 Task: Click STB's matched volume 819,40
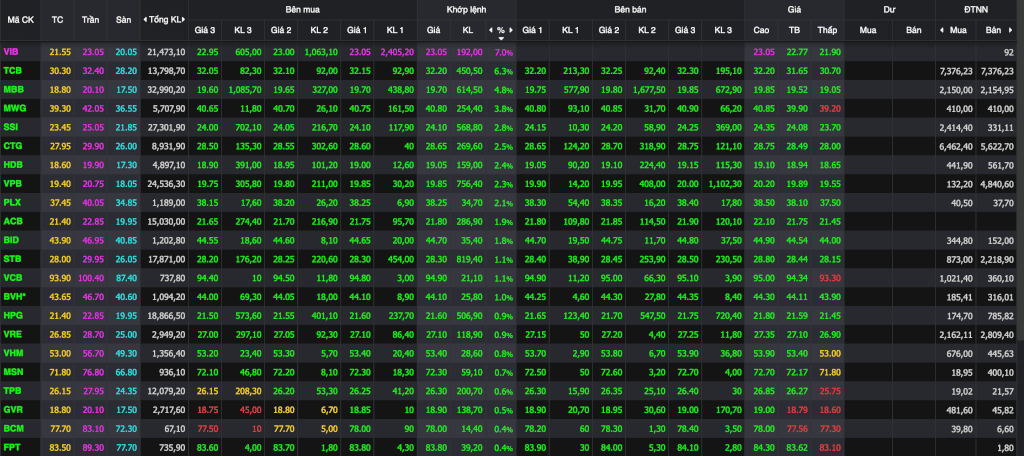pyautogui.click(x=470, y=259)
